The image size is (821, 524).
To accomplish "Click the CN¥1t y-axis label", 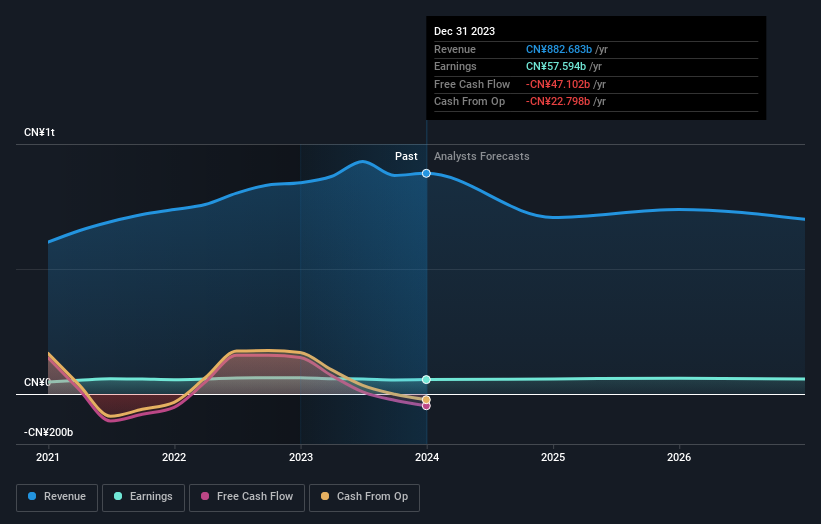I will (39, 132).
